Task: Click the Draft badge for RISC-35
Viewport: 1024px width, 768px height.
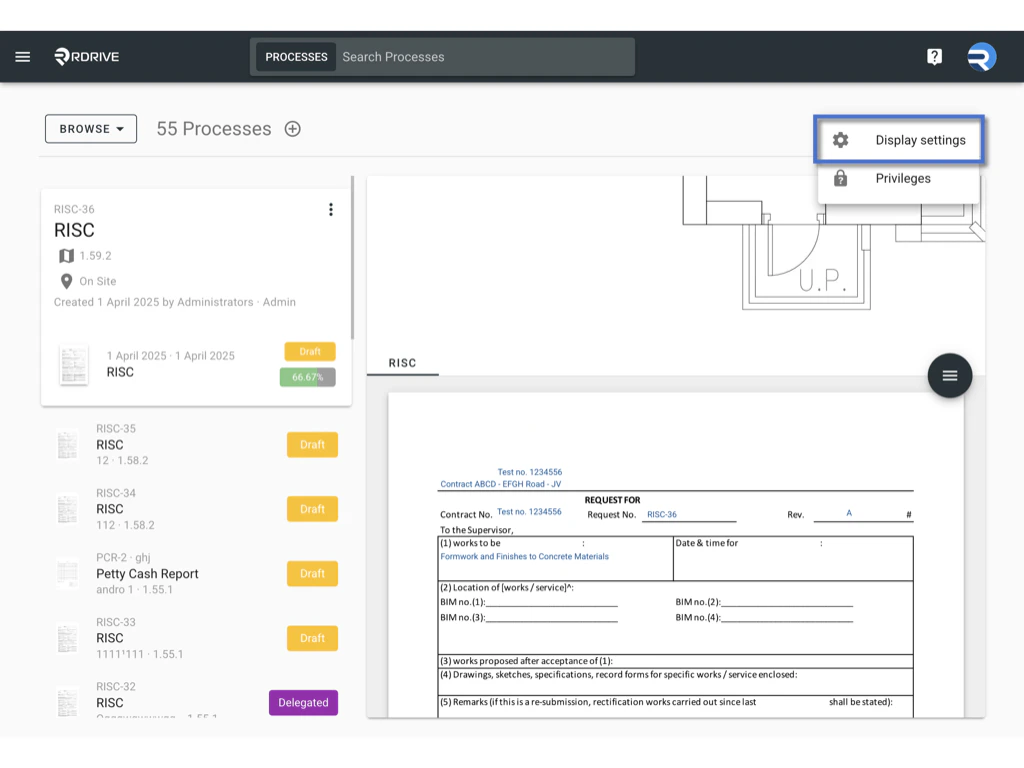Action: click(312, 445)
